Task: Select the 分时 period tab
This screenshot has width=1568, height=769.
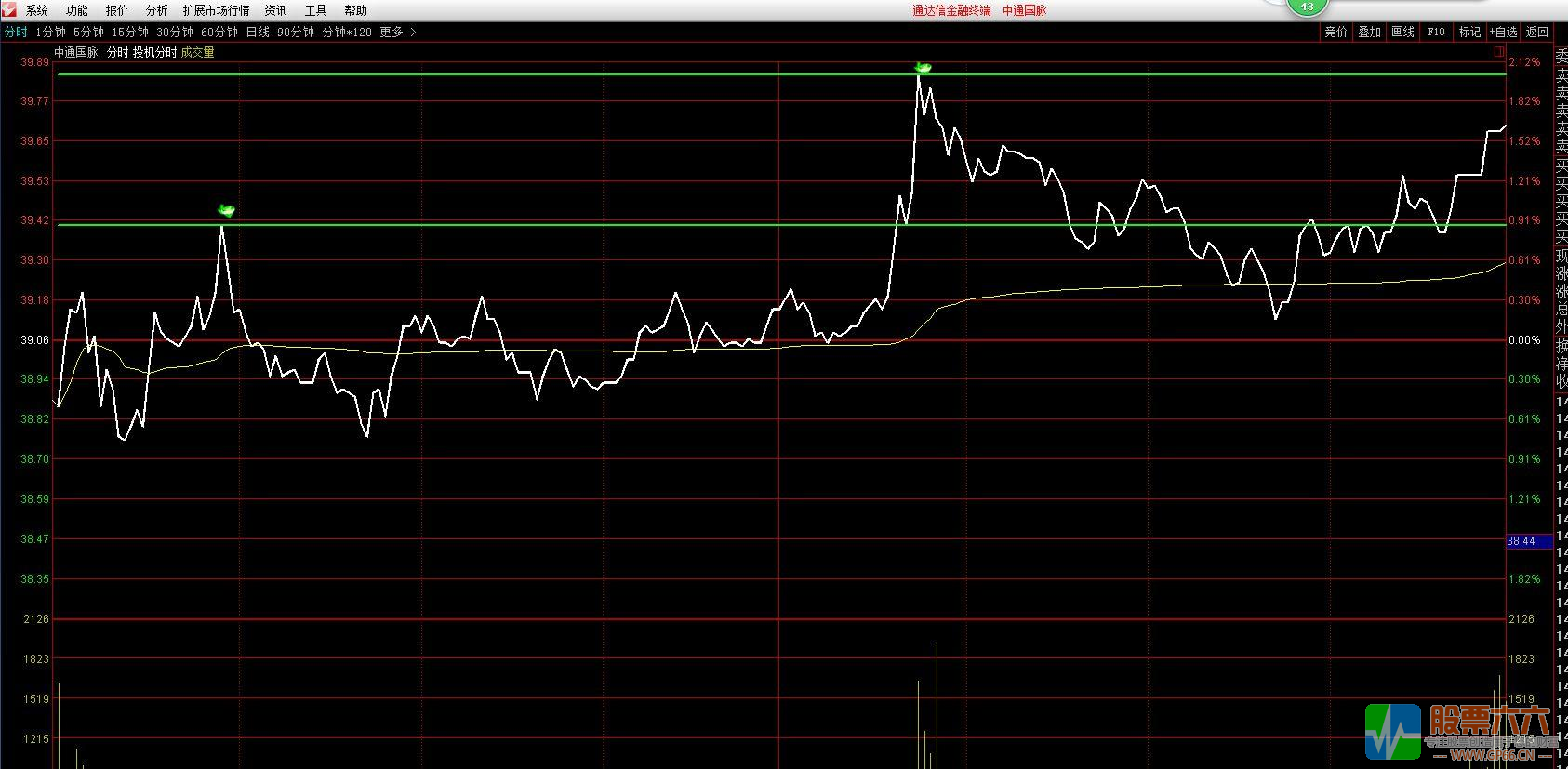Action: point(16,32)
